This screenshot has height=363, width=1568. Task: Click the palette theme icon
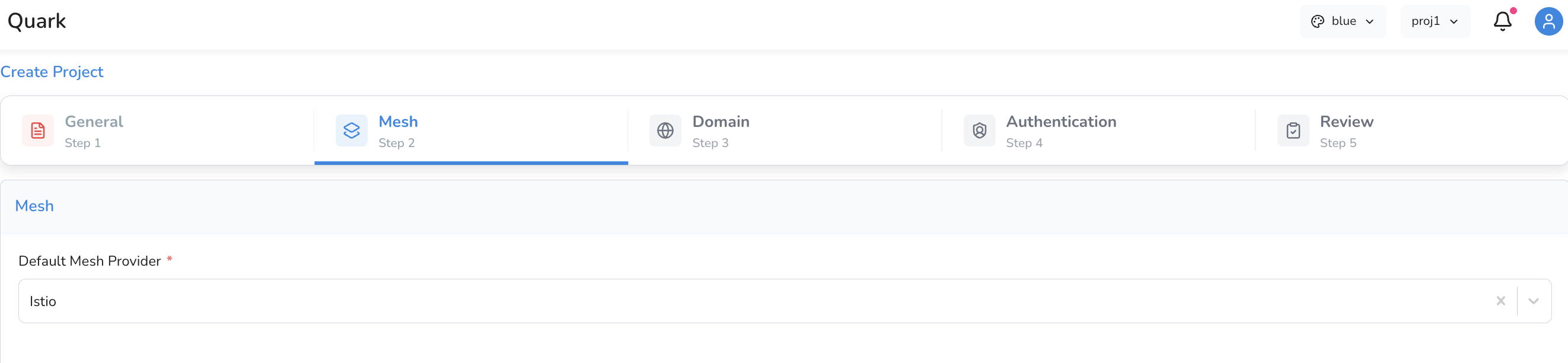(1317, 21)
